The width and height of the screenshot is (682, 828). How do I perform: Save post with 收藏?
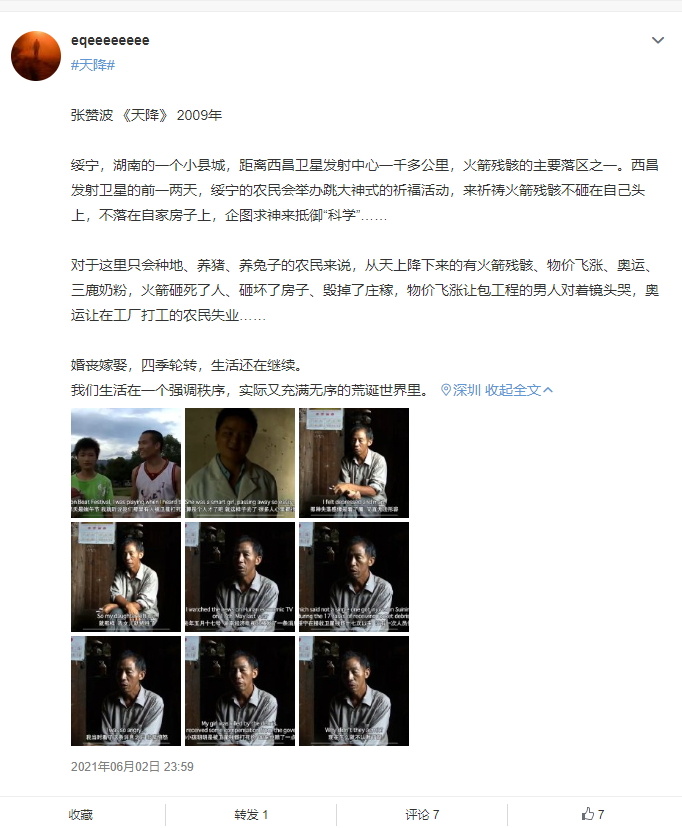tap(80, 814)
